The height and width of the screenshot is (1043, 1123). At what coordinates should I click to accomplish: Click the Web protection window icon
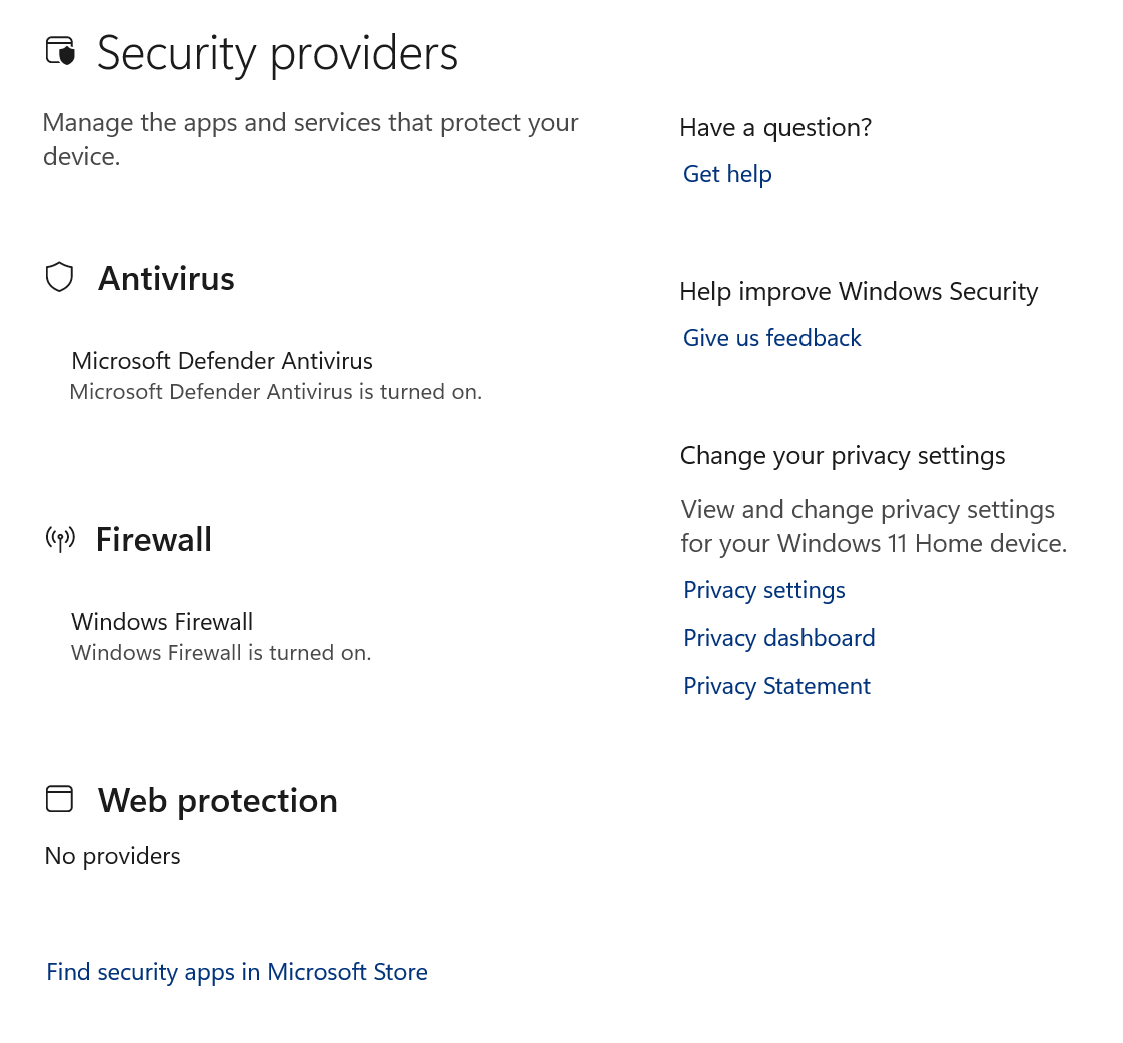coord(60,798)
